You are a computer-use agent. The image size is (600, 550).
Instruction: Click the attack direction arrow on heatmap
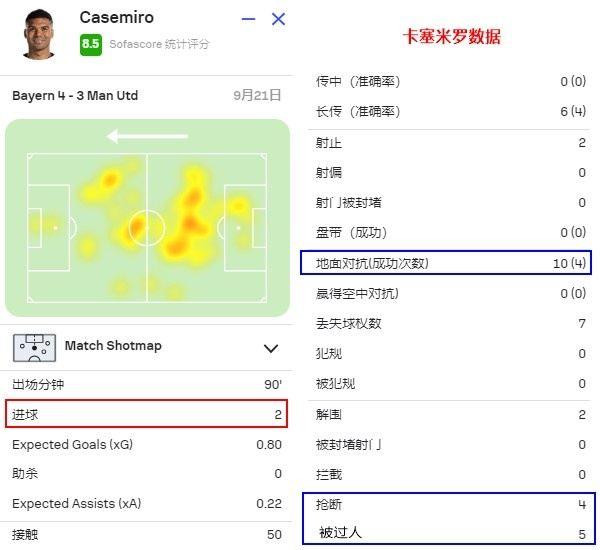click(x=147, y=136)
